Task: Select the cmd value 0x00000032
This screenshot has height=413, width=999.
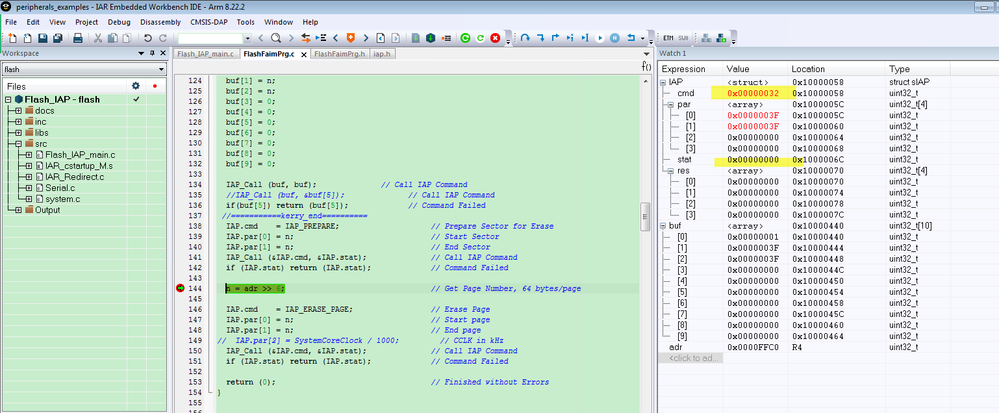Action: [753, 93]
